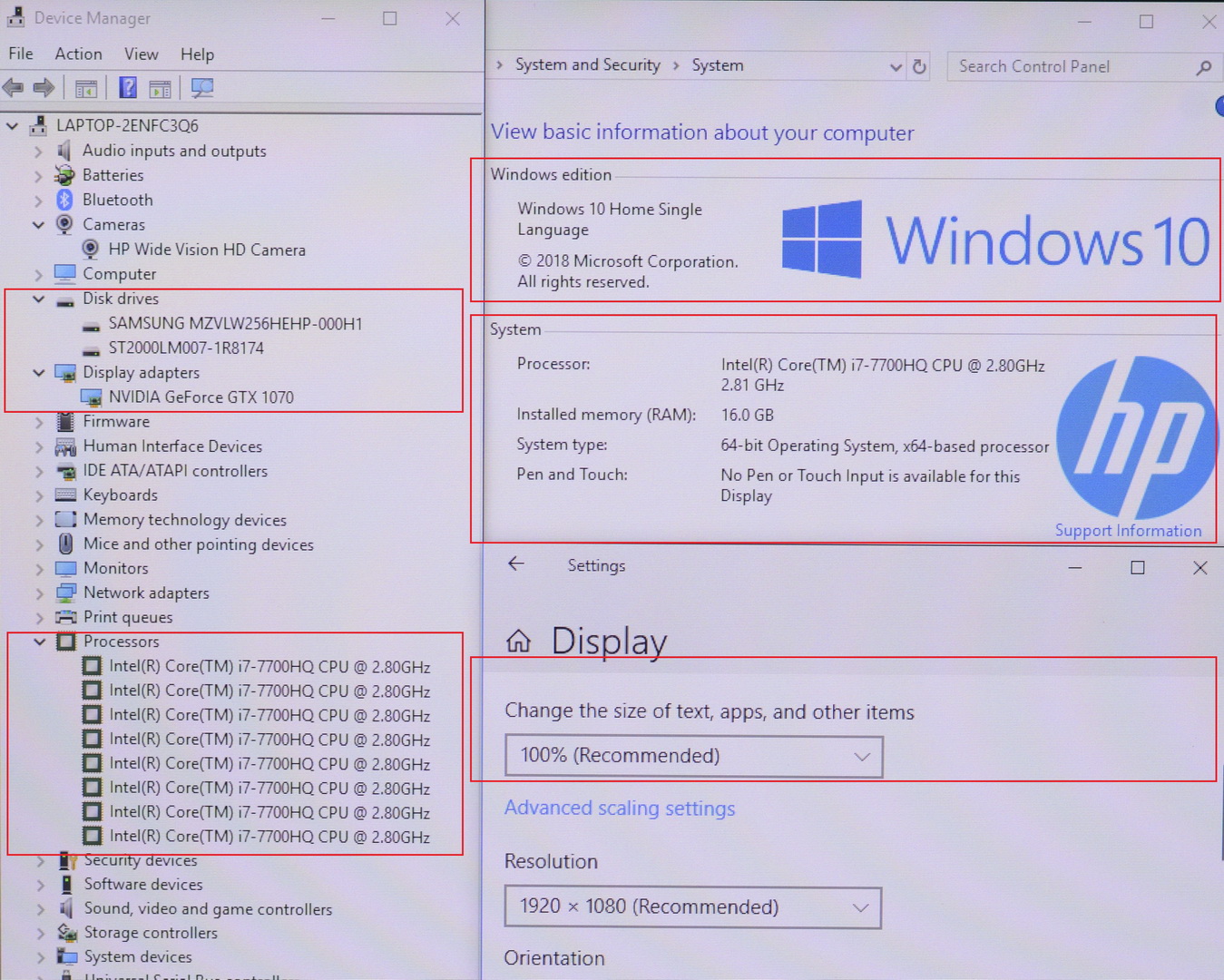Screen dimensions: 1224x980
Task: Expand the IDE ATA/ATAPI controllers category
Action: pos(39,471)
